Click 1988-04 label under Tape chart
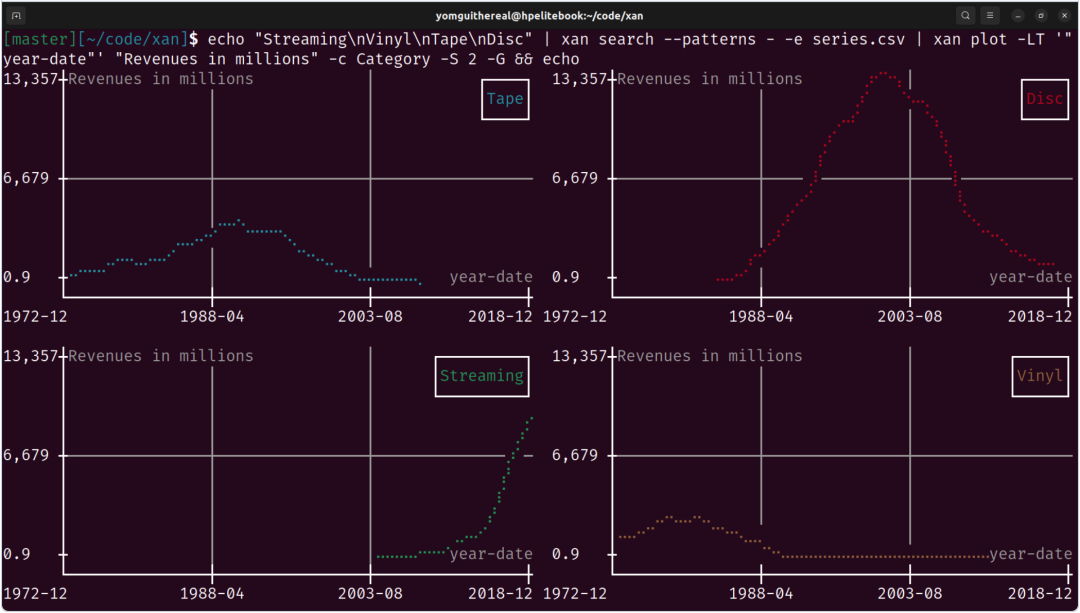Viewport: 1080px width, 613px height. click(x=212, y=316)
